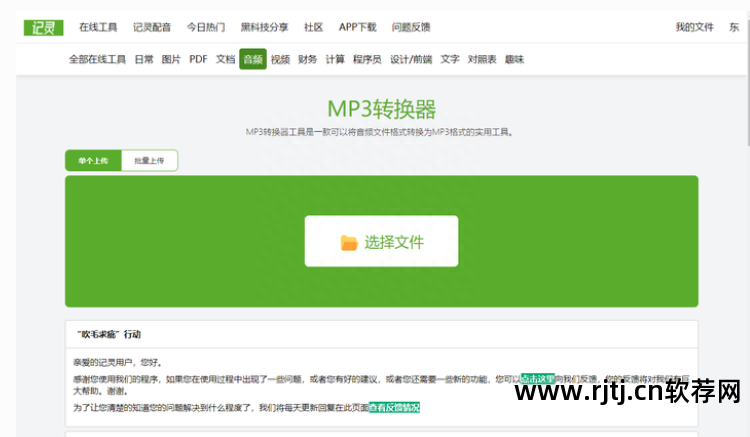Click the 记灵 logo icon
The image size is (750, 437).
(x=43, y=27)
